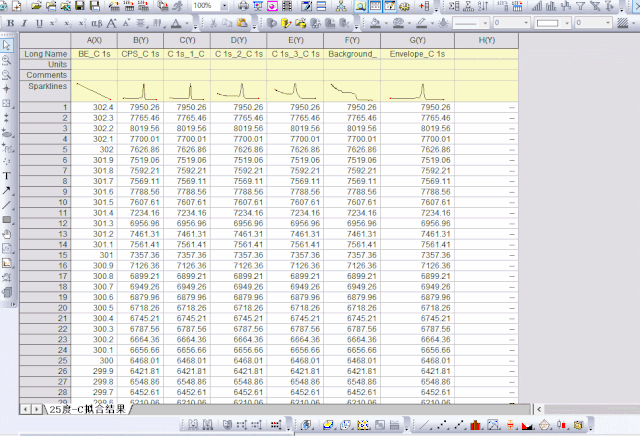The width and height of the screenshot is (640, 436).
Task: Expand the font color dropdown arrow
Action: [x=188, y=22]
